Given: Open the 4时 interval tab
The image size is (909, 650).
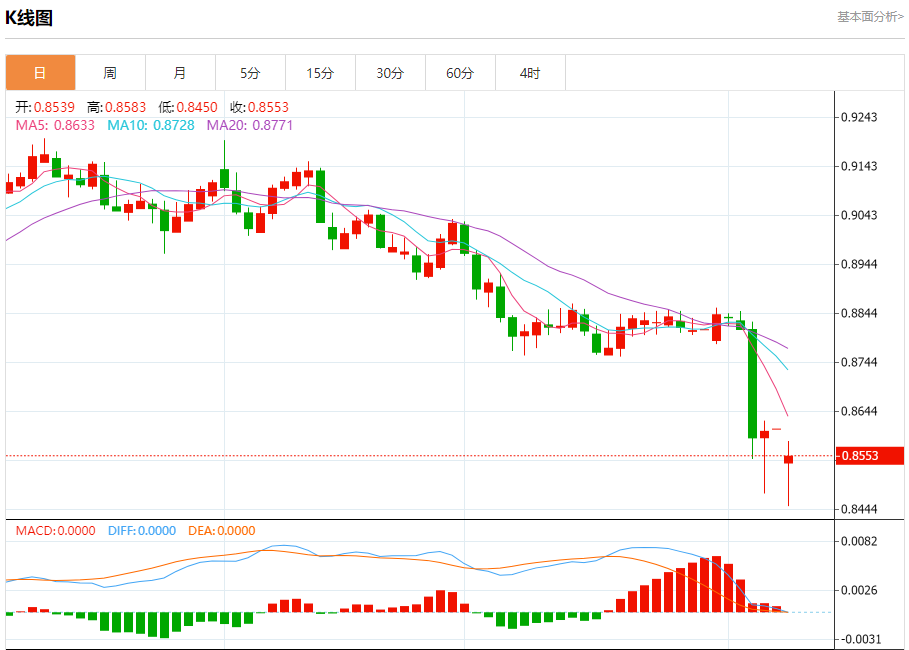Looking at the screenshot, I should click(x=530, y=73).
